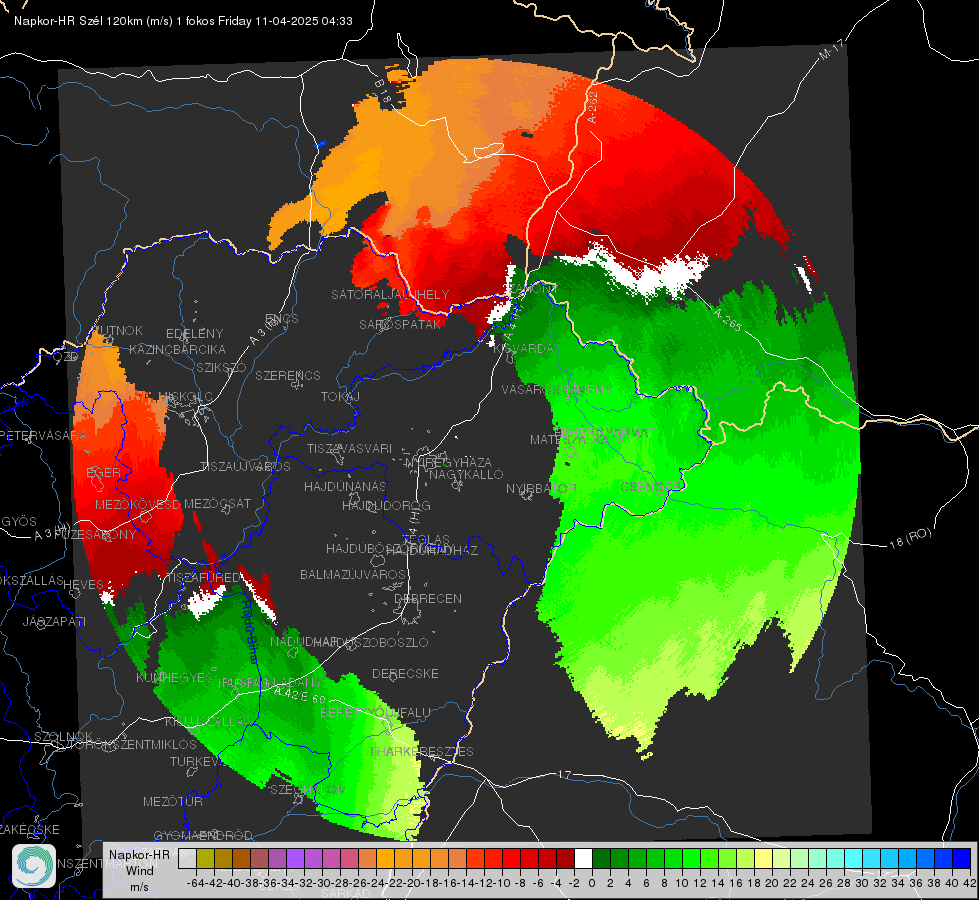Select the FUZESABONY label
Image resolution: width=979 pixels, height=900 pixels.
tap(95, 534)
